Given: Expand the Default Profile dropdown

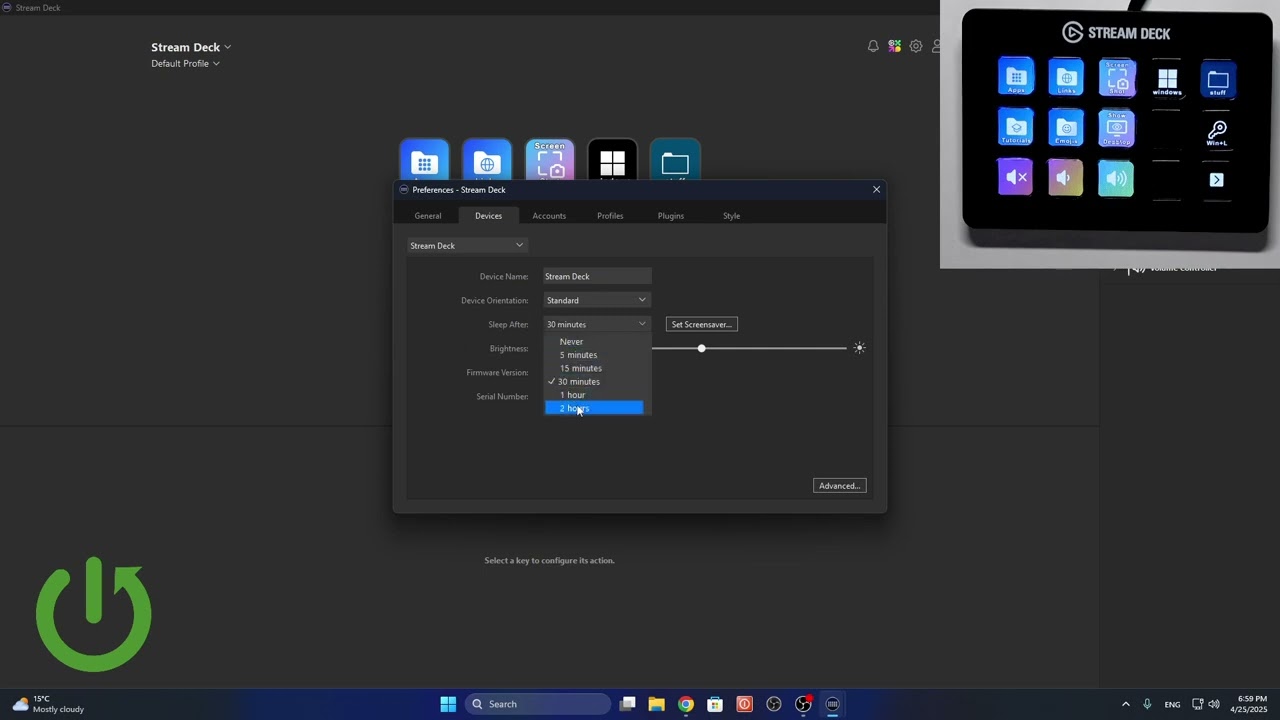Looking at the screenshot, I should 185,63.
